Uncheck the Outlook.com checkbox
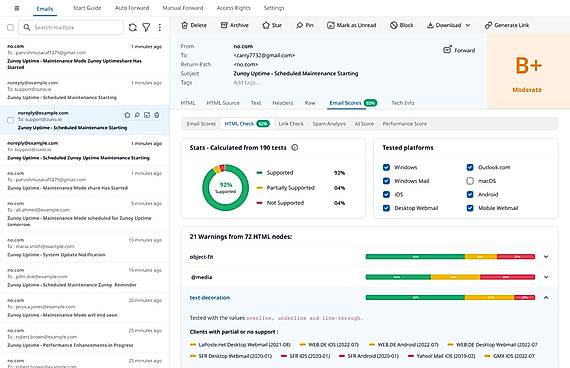570x368 pixels. click(470, 167)
